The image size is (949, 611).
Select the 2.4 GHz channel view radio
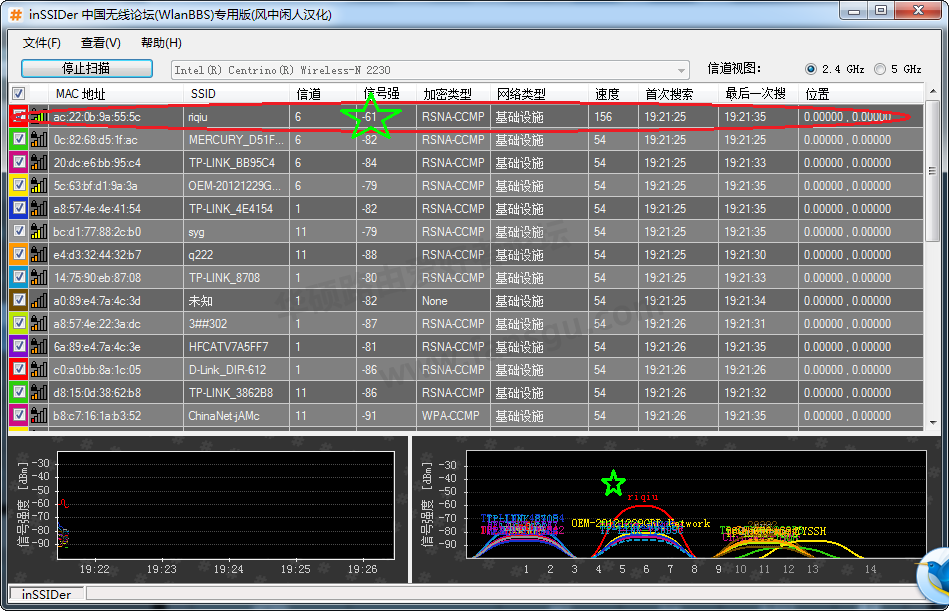(x=811, y=70)
